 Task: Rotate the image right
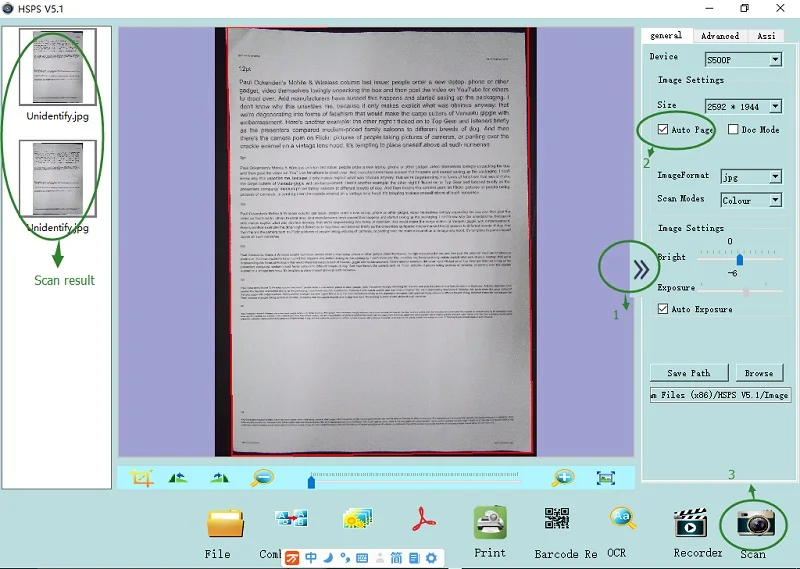click(x=219, y=478)
